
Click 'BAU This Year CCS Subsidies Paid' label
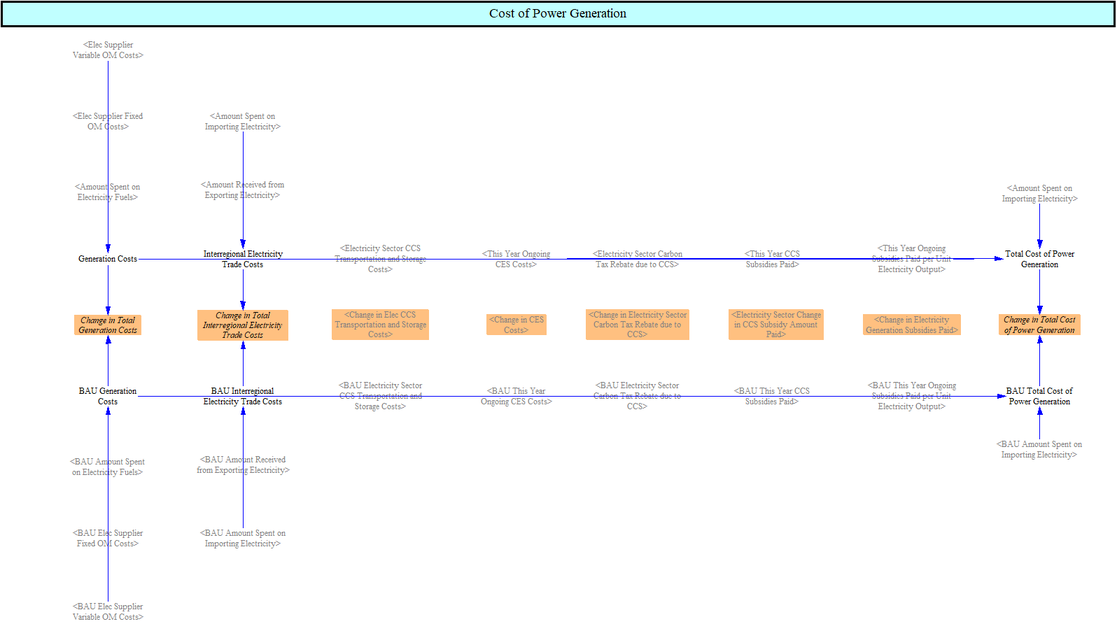[772, 397]
